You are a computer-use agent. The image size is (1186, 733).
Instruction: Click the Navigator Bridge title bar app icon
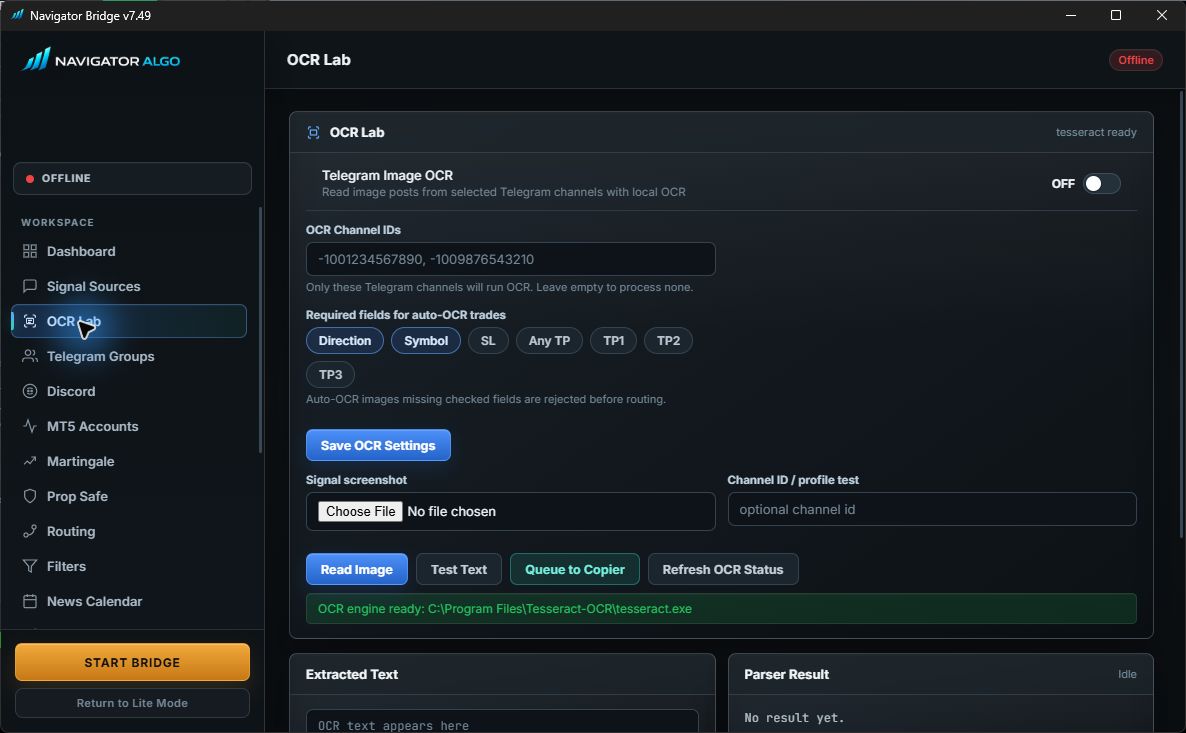click(17, 15)
